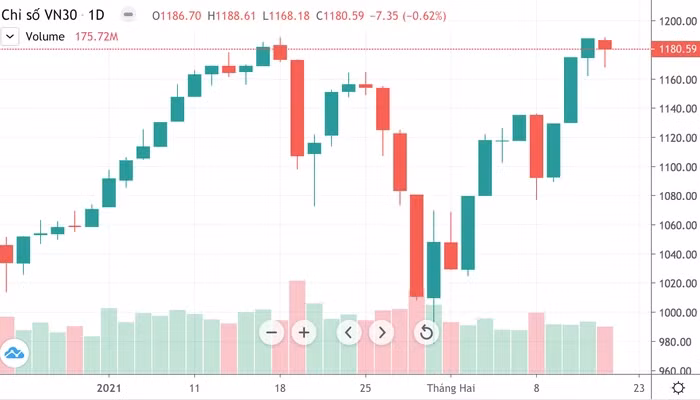Screen dimensions: 700x400
Task: Click the 2021 label on time axis
Action: click(x=110, y=386)
